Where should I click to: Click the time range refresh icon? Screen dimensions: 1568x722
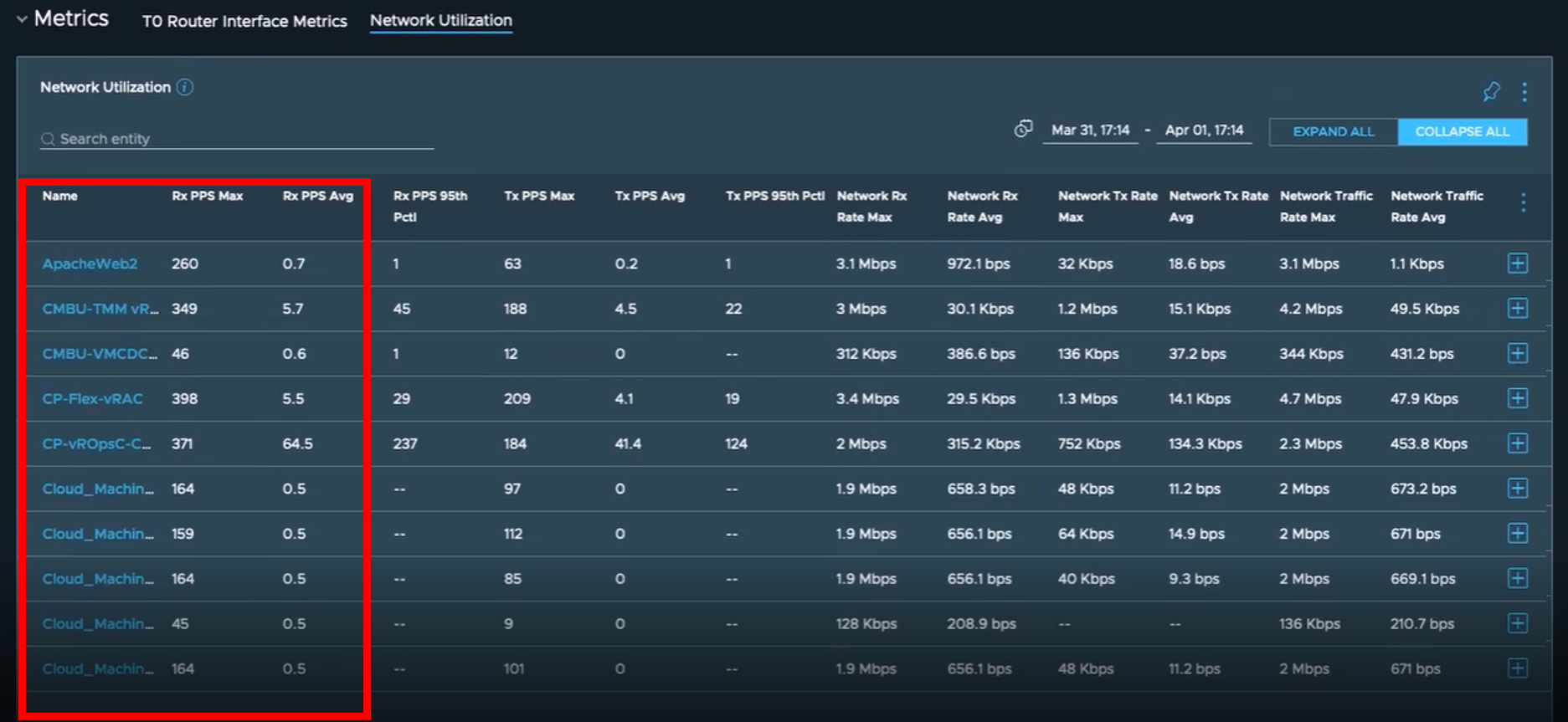coord(1023,130)
